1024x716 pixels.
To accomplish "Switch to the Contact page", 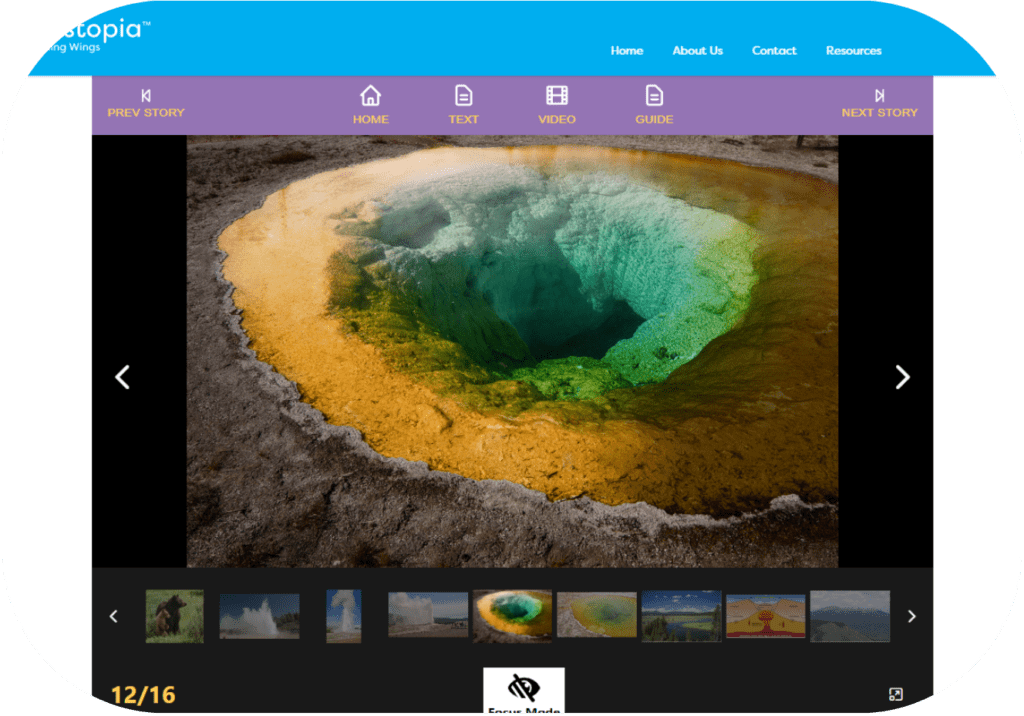I will coord(774,50).
